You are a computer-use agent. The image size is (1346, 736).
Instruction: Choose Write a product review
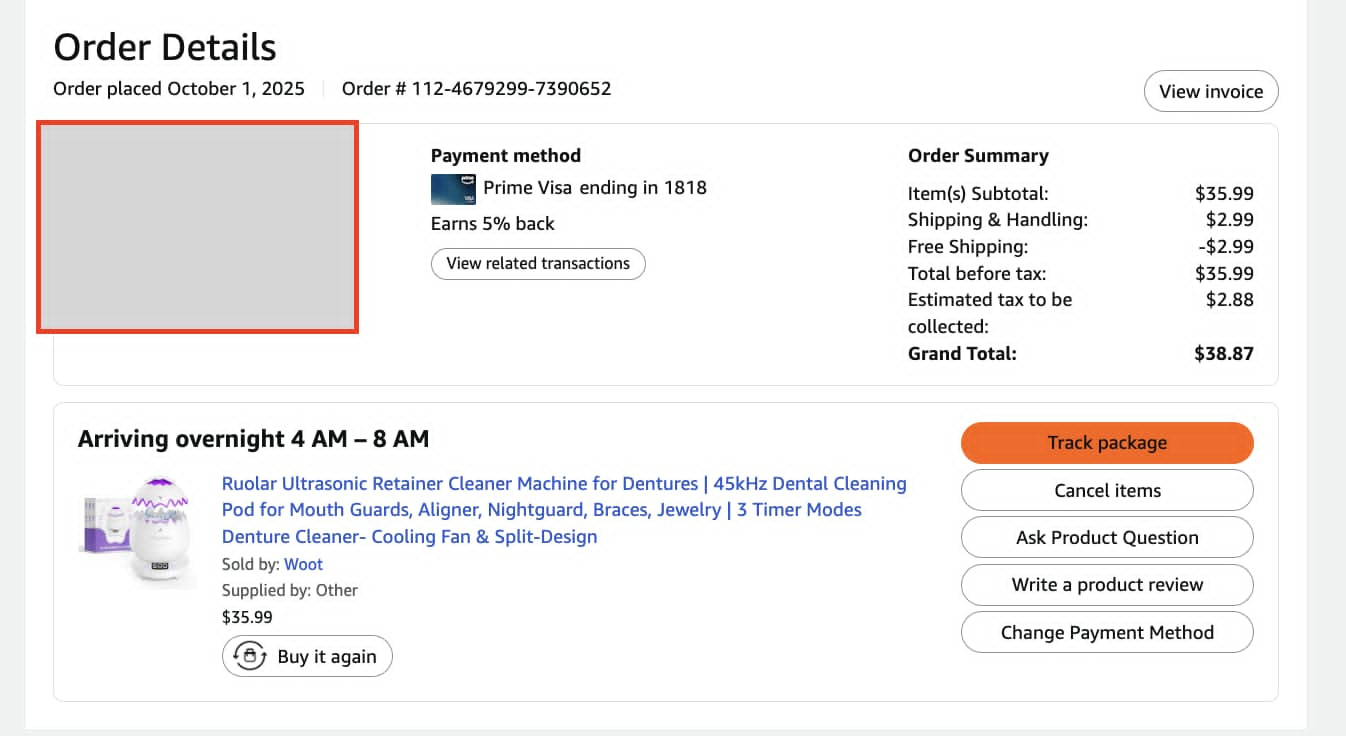(1107, 585)
